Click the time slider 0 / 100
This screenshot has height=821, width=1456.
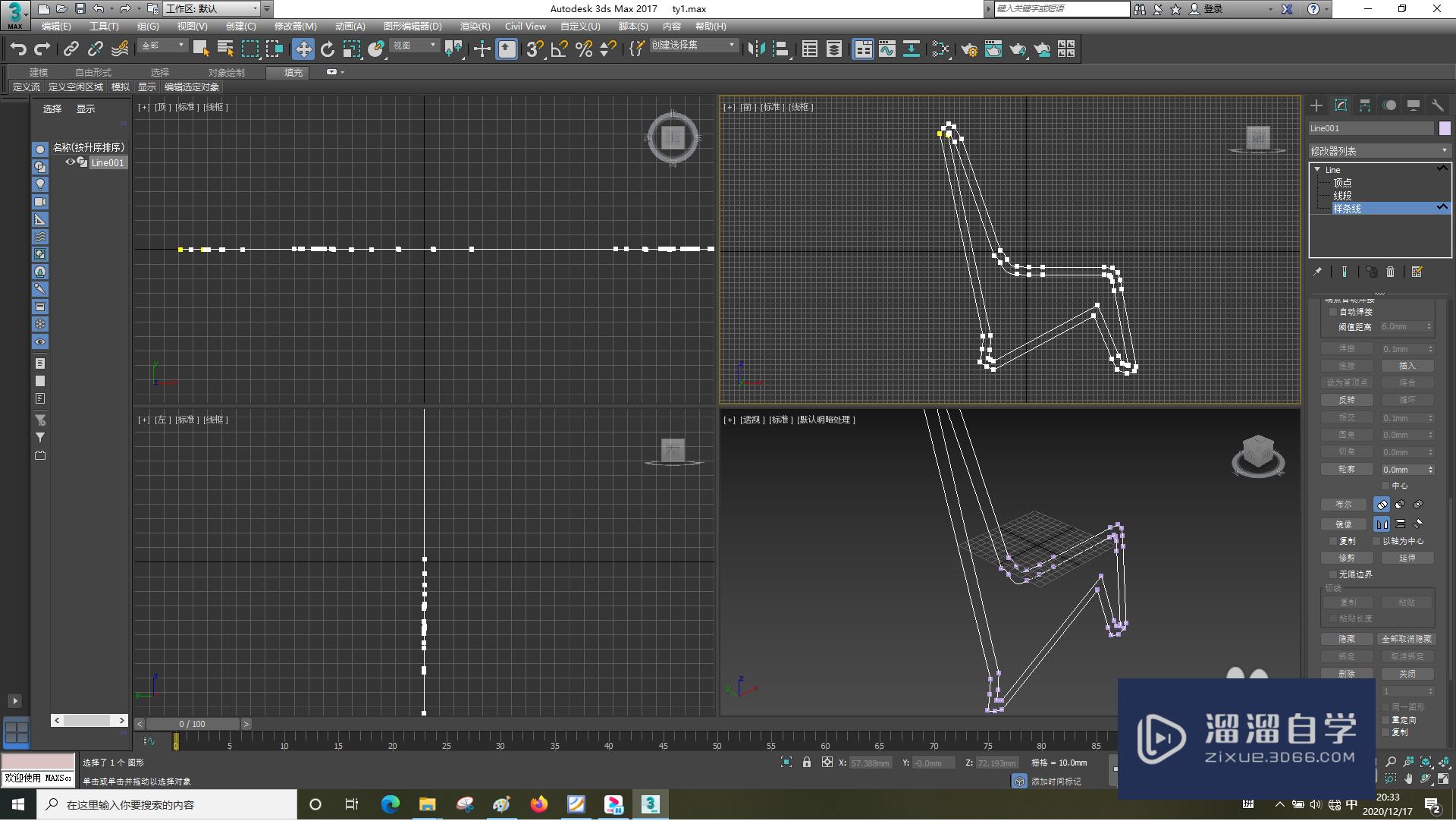tap(193, 724)
